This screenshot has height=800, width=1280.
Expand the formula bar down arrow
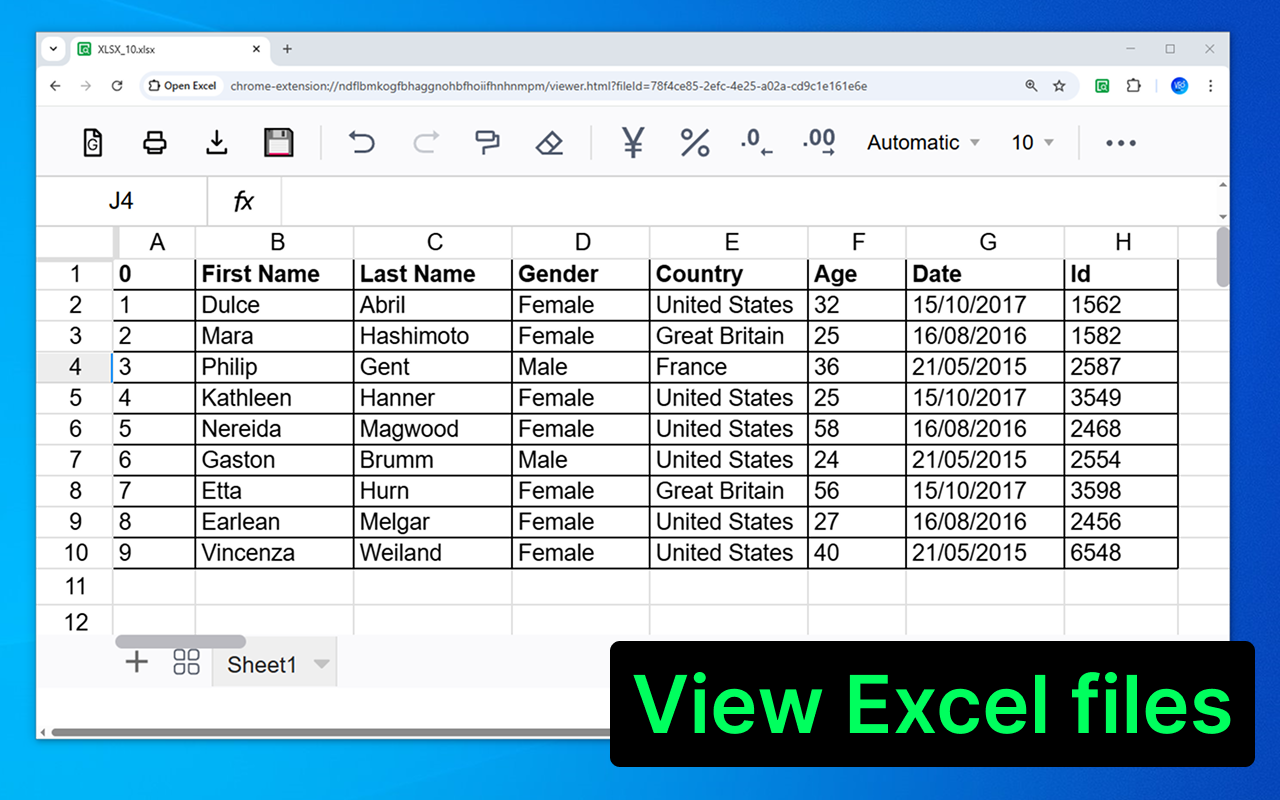(1223, 216)
